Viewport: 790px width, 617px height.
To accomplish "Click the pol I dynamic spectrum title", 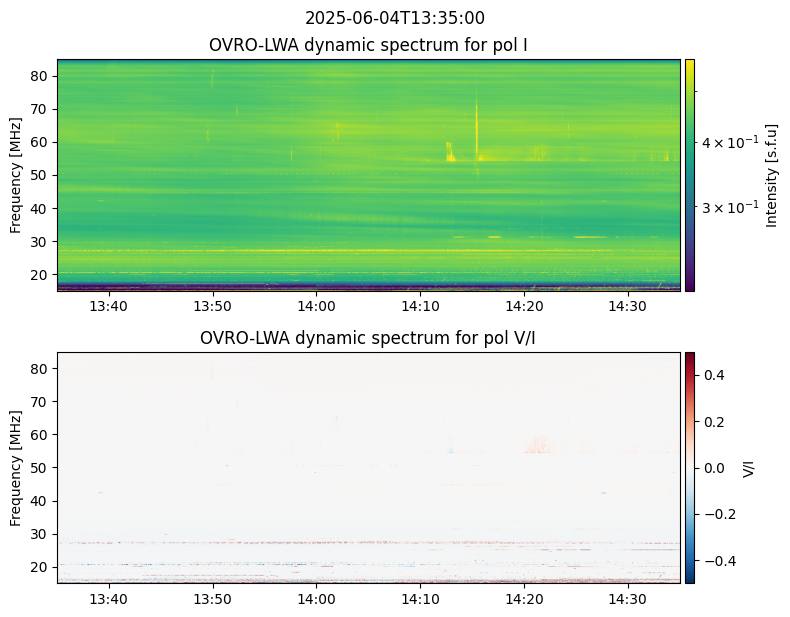I will [369, 45].
